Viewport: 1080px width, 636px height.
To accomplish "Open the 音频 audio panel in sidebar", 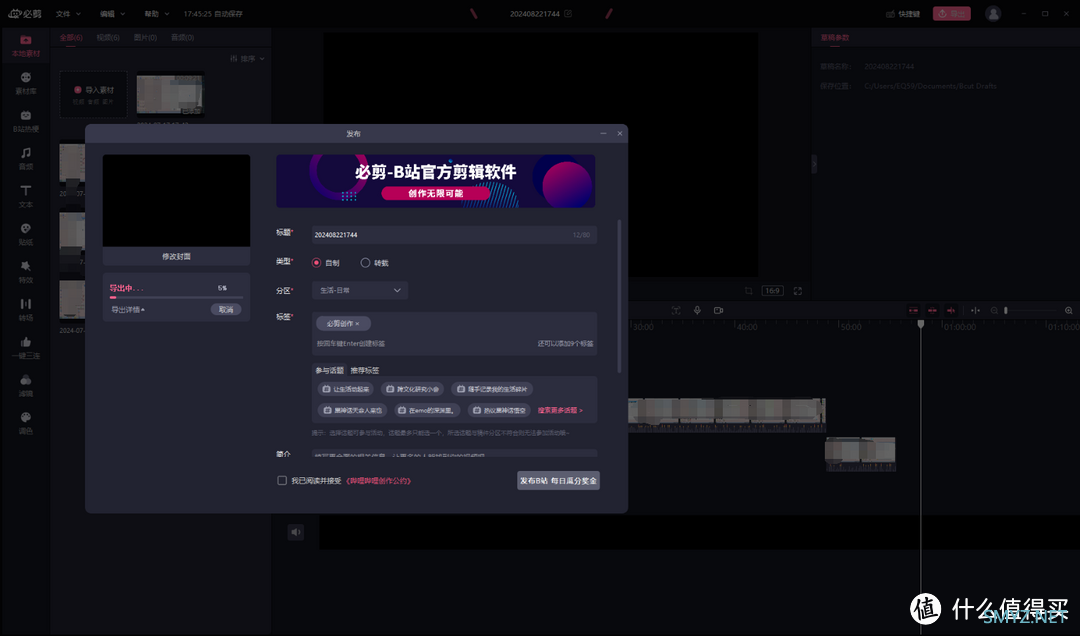I will point(25,158).
